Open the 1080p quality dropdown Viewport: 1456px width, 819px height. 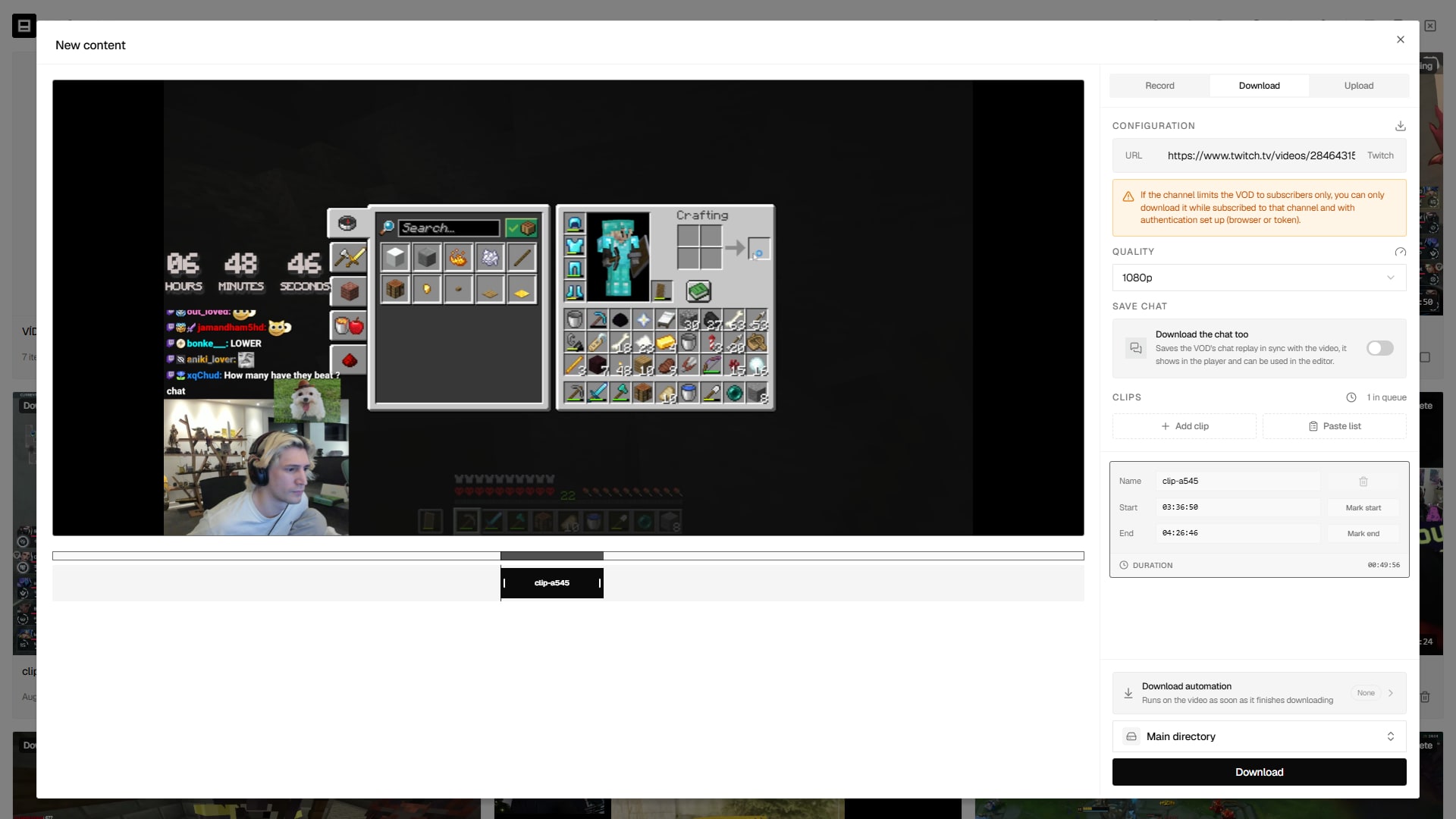pos(1259,278)
